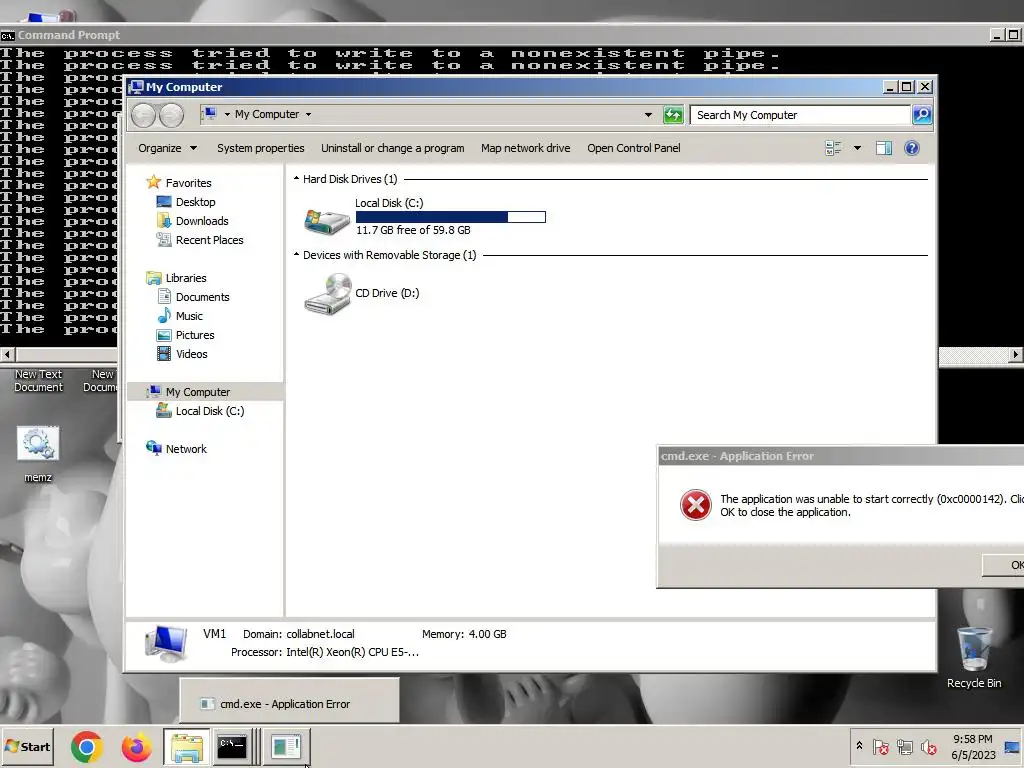Select My Computer in navigation pane

pos(197,392)
